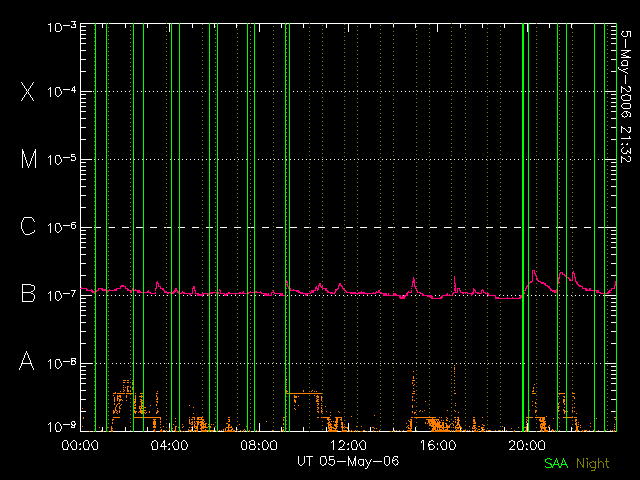Click the 5-May-2006 21:32 timestamp

pos(625,96)
